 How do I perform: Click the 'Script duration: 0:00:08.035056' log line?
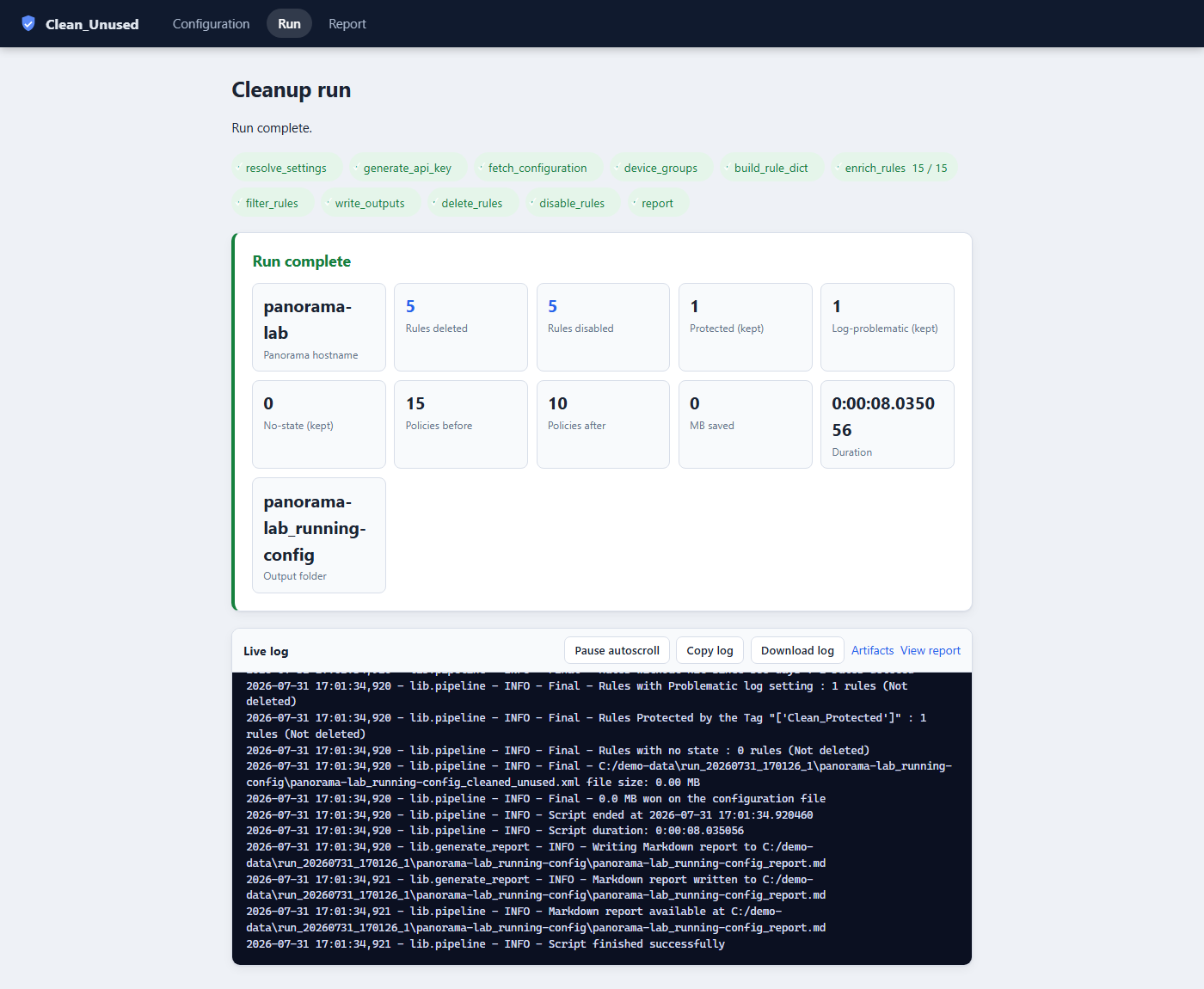[x=495, y=831]
